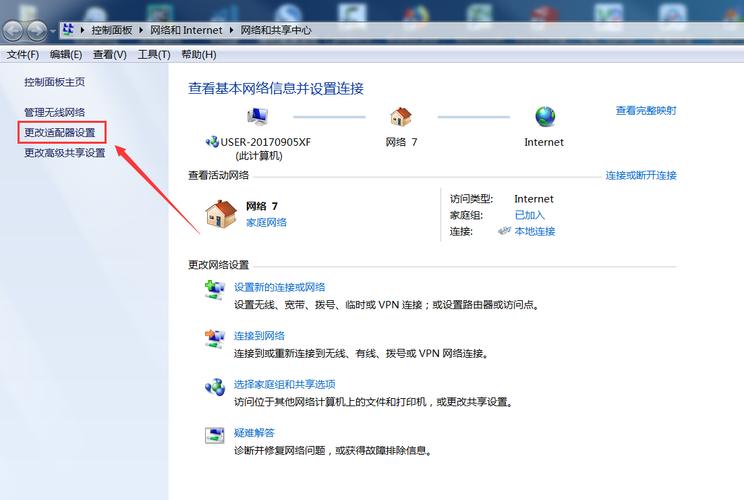Click the 选择家庭组和共享选项 link

(x=284, y=384)
